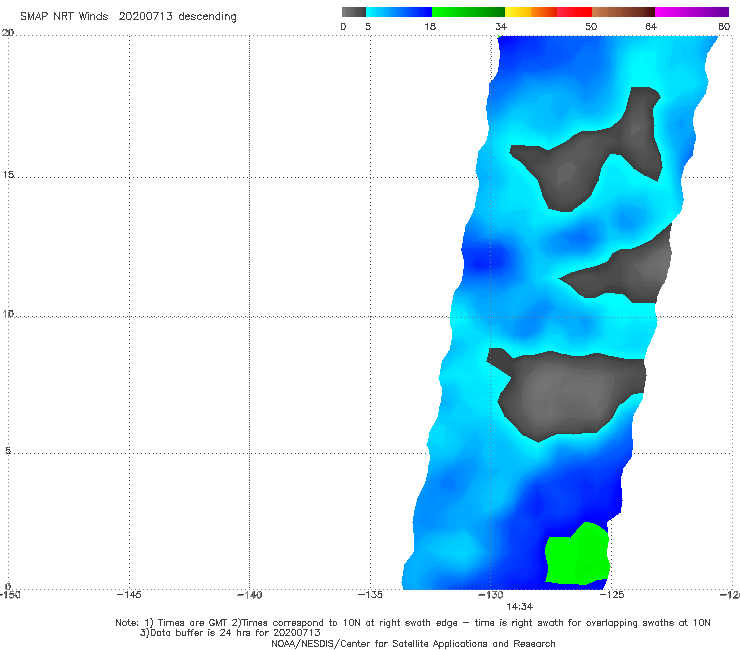Click the 'Data buffer is 24 hrs' note
Image resolution: width=740 pixels, height=650 pixels.
[x=230, y=633]
